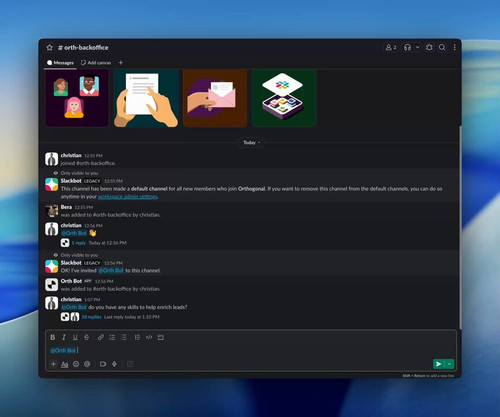Click the message input field

pyautogui.click(x=251, y=350)
